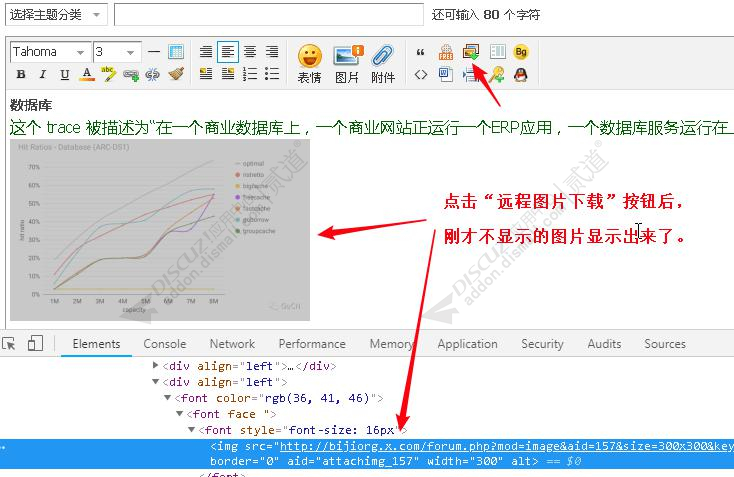Toggle the DevTools device toolbar icon
Screen dimensions: 734x477
(x=35, y=343)
